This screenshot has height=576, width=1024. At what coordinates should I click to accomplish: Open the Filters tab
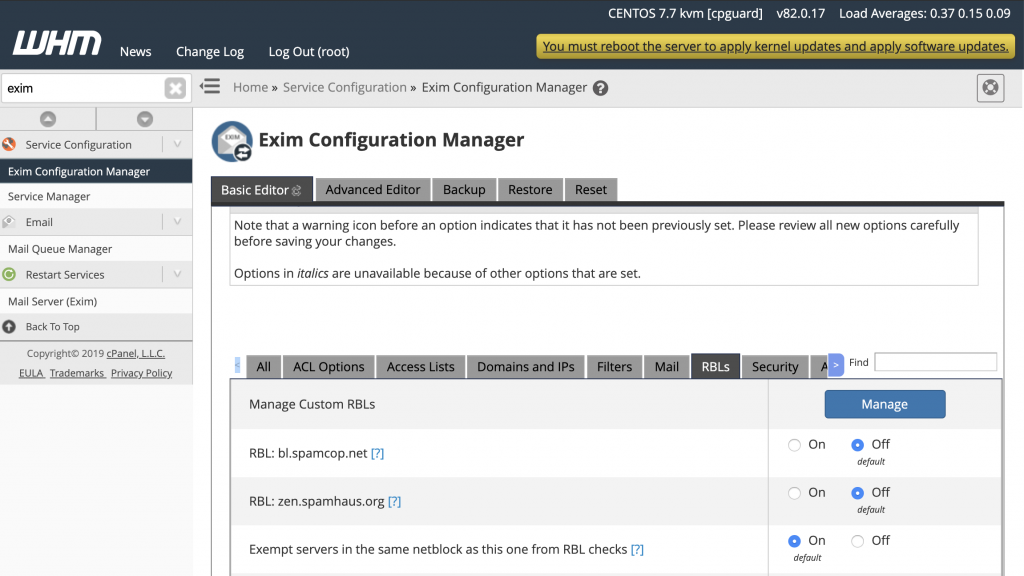point(615,366)
